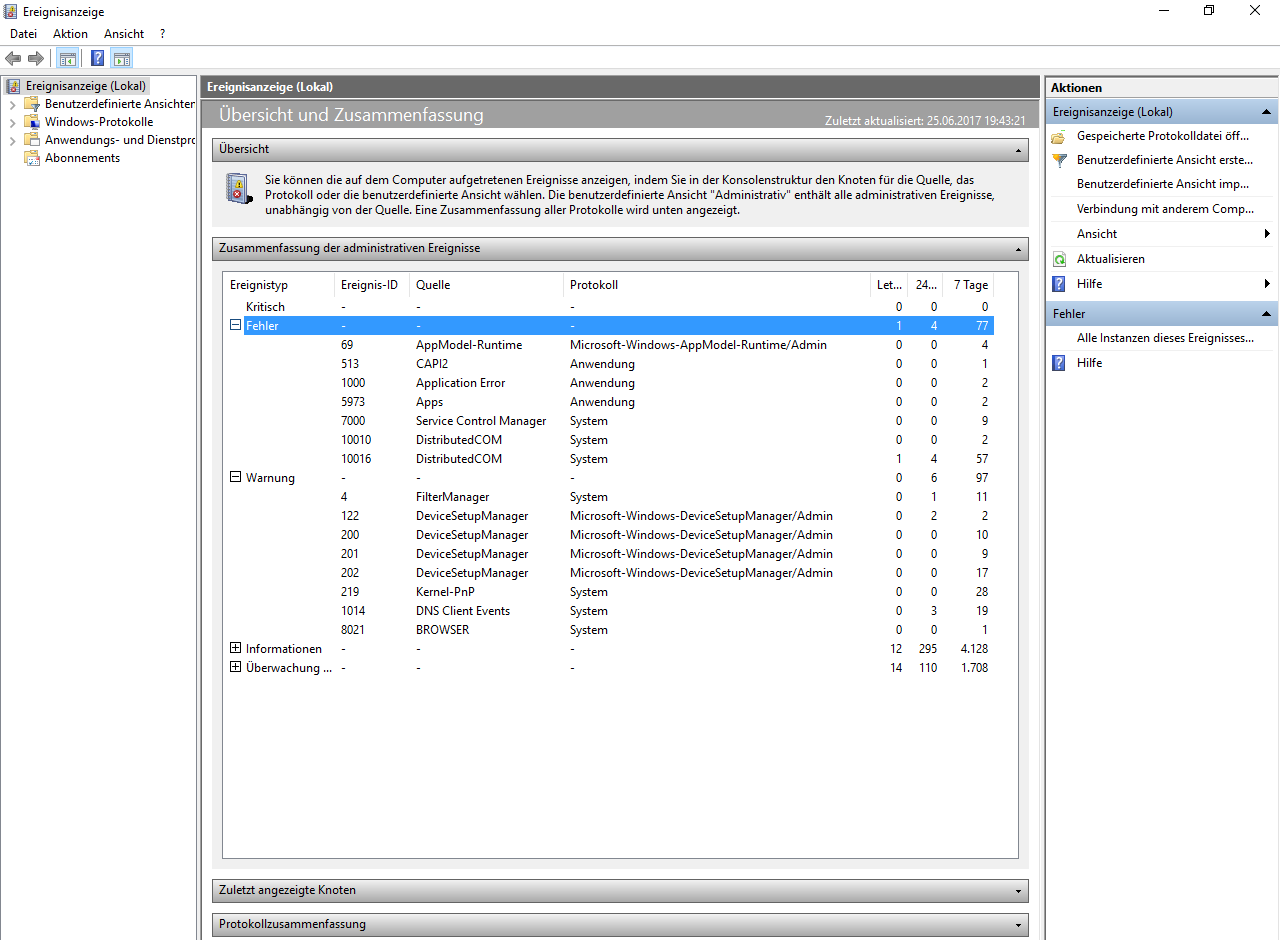Collapse the Fehler actions group
Viewport: 1280px width, 940px height.
point(1267,314)
